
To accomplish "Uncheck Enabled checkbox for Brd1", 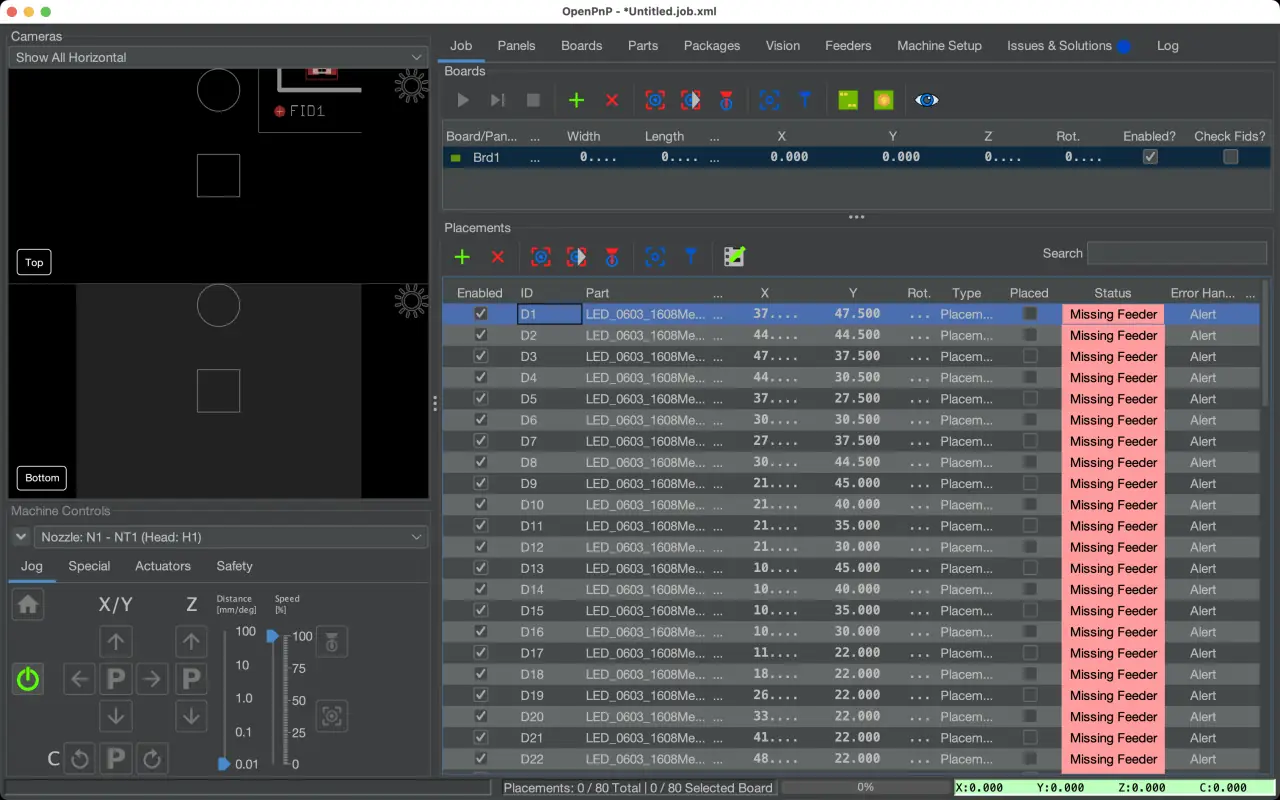I will point(1150,157).
